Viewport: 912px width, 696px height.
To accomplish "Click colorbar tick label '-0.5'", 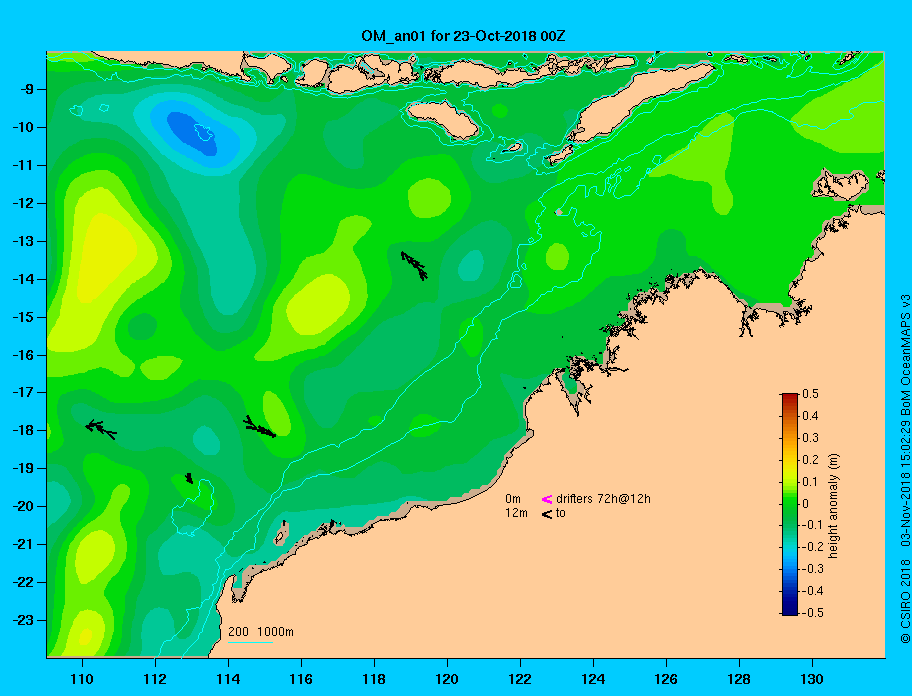I will (x=813, y=613).
